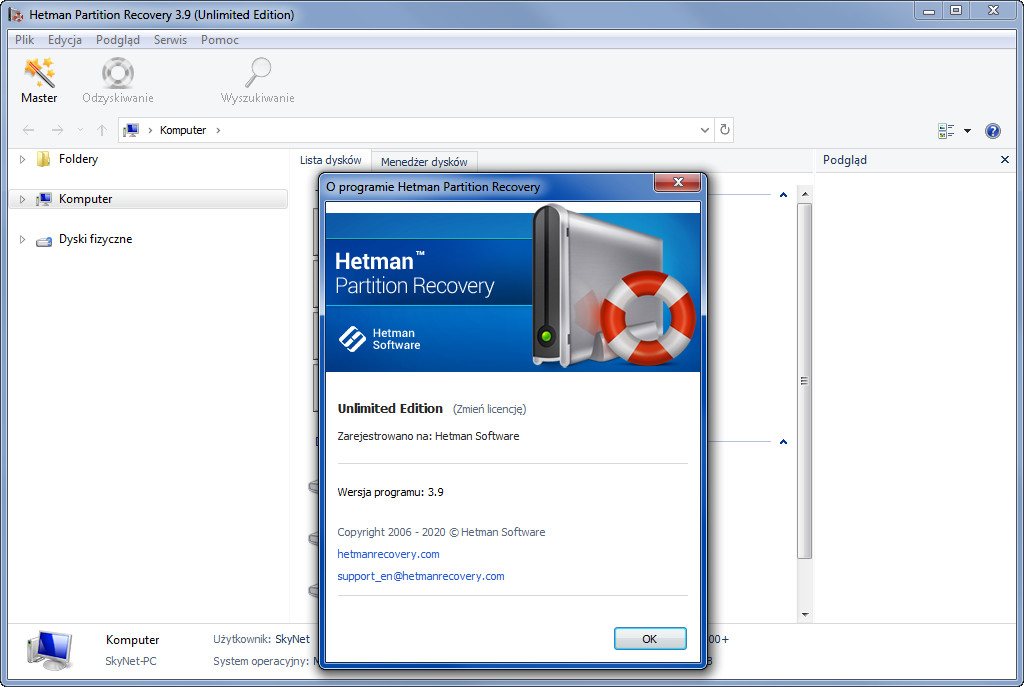1024x687 pixels.
Task: Click the support_en@hetmanrecovery.com email link
Action: (421, 576)
